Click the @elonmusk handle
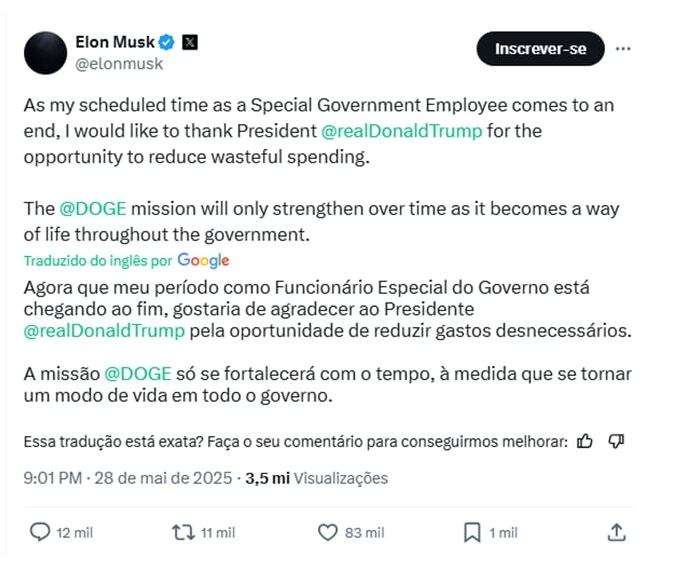The image size is (690, 572). (119, 64)
